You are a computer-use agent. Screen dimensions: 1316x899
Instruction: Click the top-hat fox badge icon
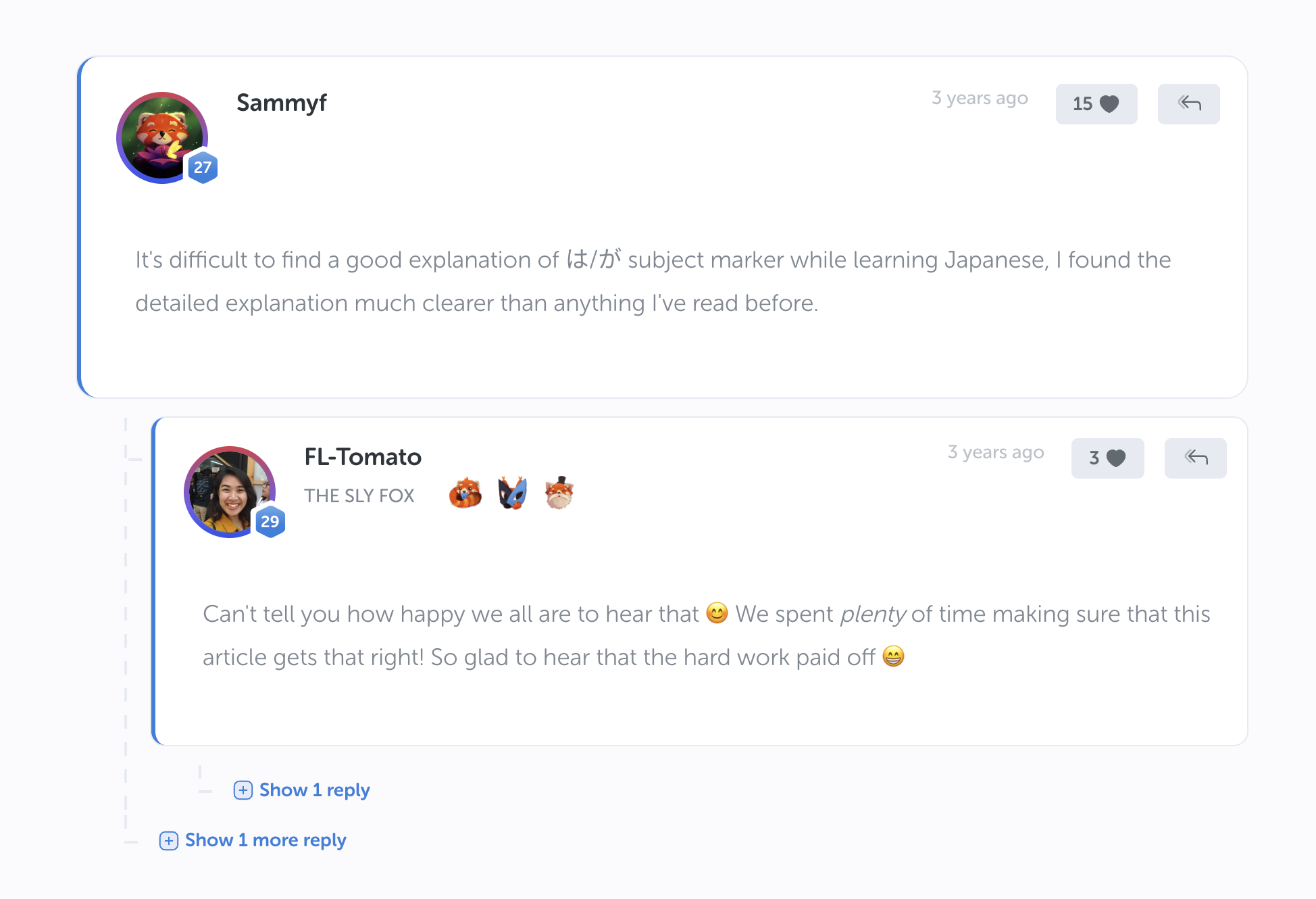tap(559, 493)
